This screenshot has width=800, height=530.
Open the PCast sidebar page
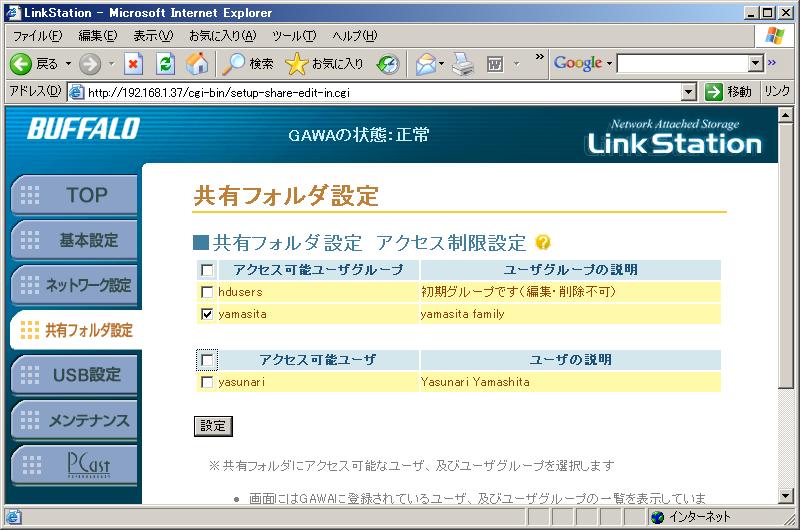point(74,465)
